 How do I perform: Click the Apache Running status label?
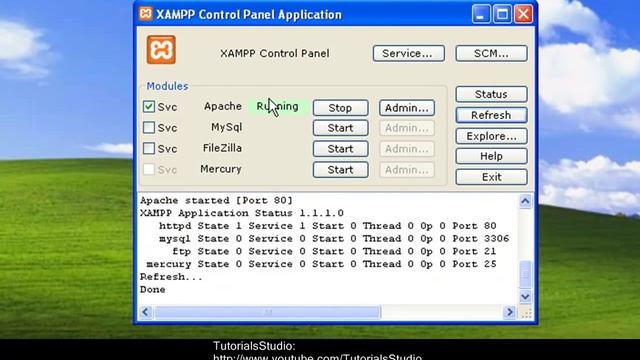(x=278, y=106)
